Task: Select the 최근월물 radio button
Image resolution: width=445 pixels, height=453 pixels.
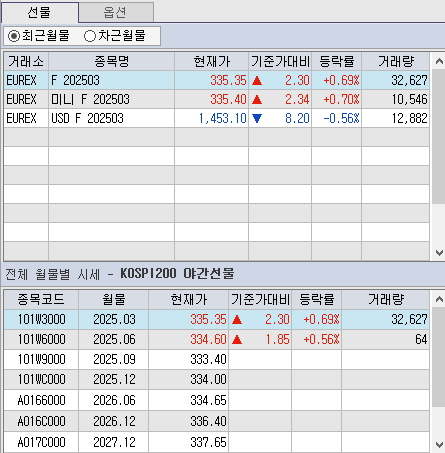Action: point(14,36)
